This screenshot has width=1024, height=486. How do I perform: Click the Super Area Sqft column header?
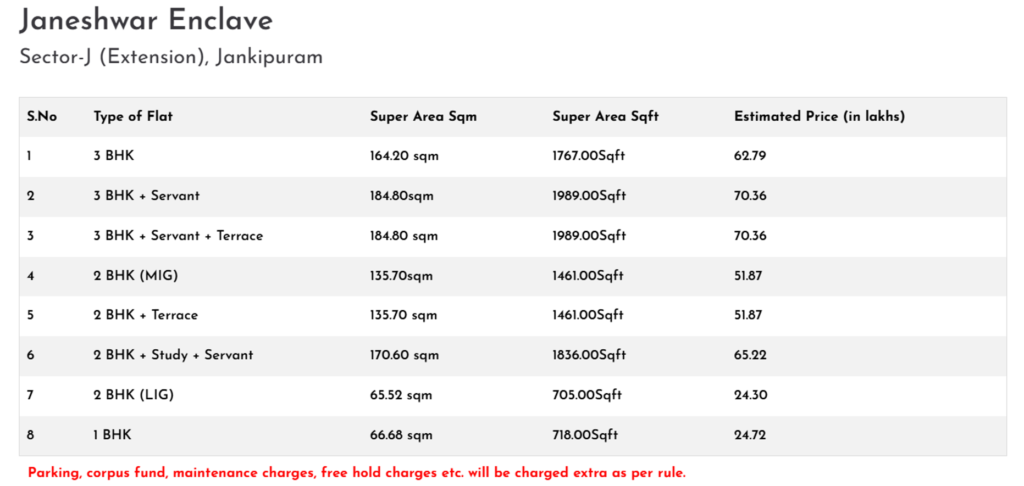point(605,117)
